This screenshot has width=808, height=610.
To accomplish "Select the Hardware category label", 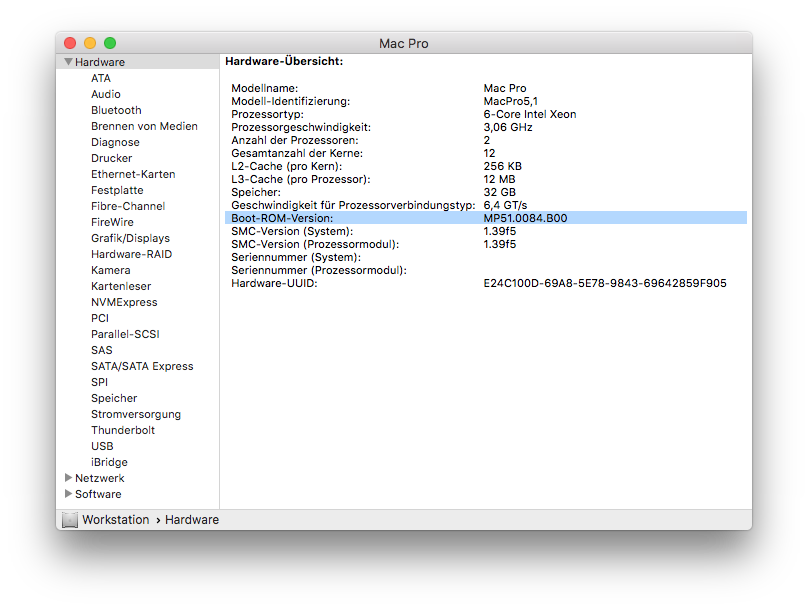I will [100, 62].
